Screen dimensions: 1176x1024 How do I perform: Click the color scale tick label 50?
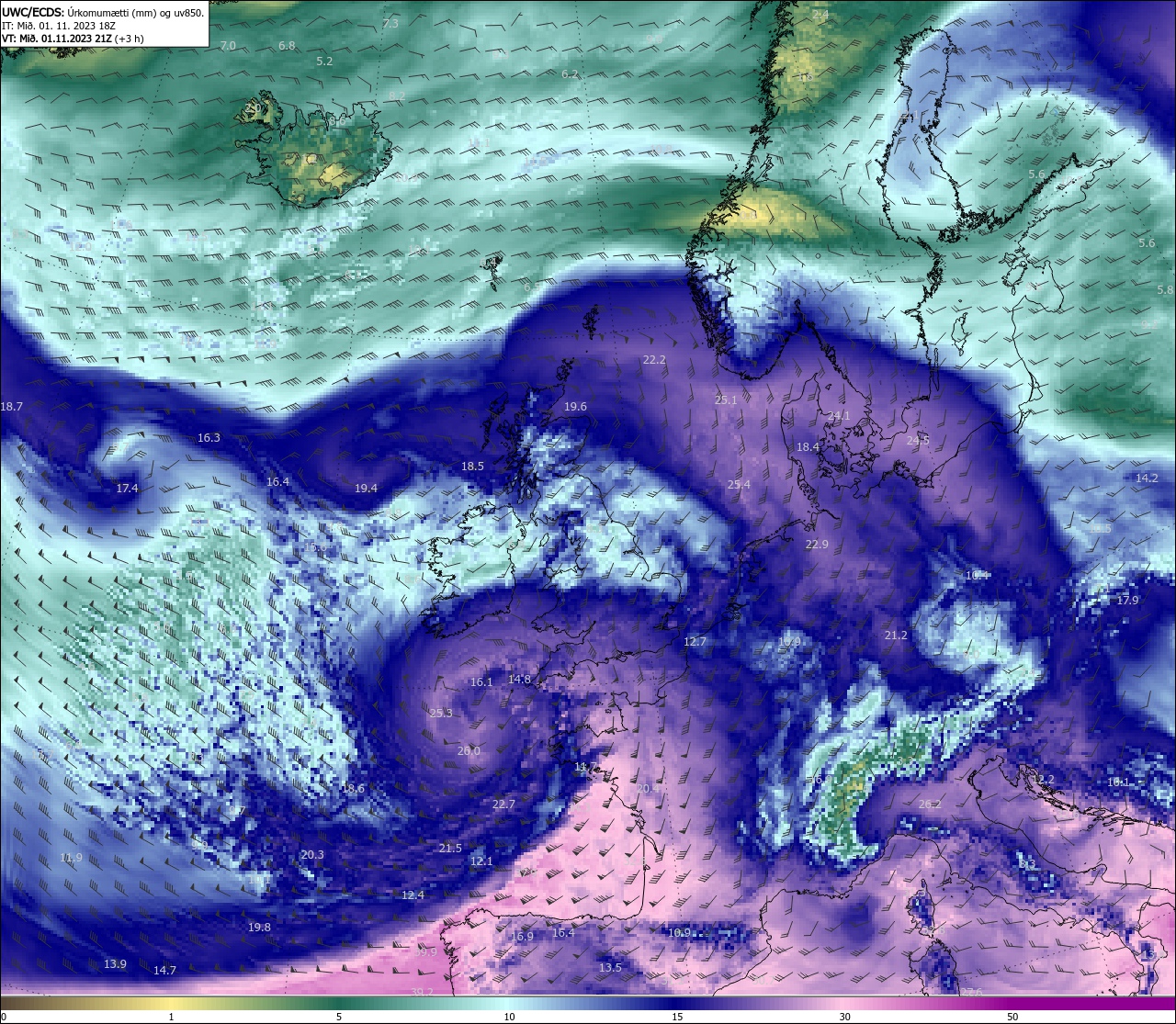[1012, 1017]
